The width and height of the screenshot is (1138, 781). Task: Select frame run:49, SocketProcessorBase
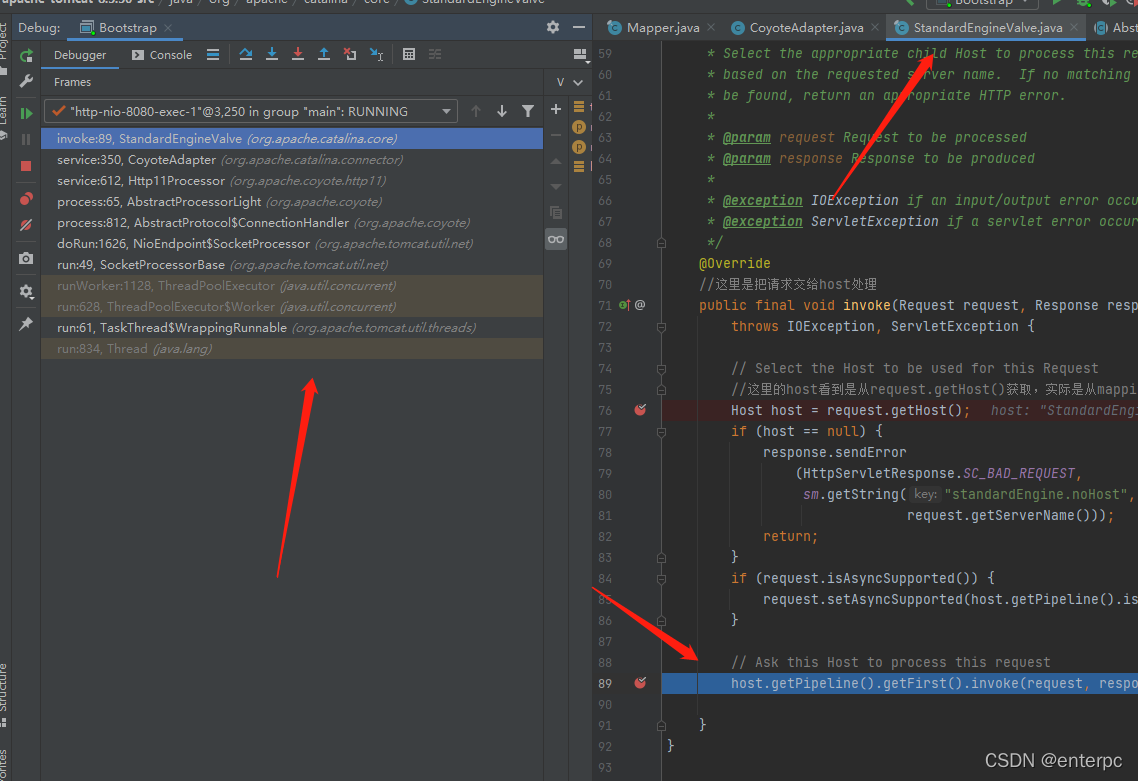tap(292, 265)
